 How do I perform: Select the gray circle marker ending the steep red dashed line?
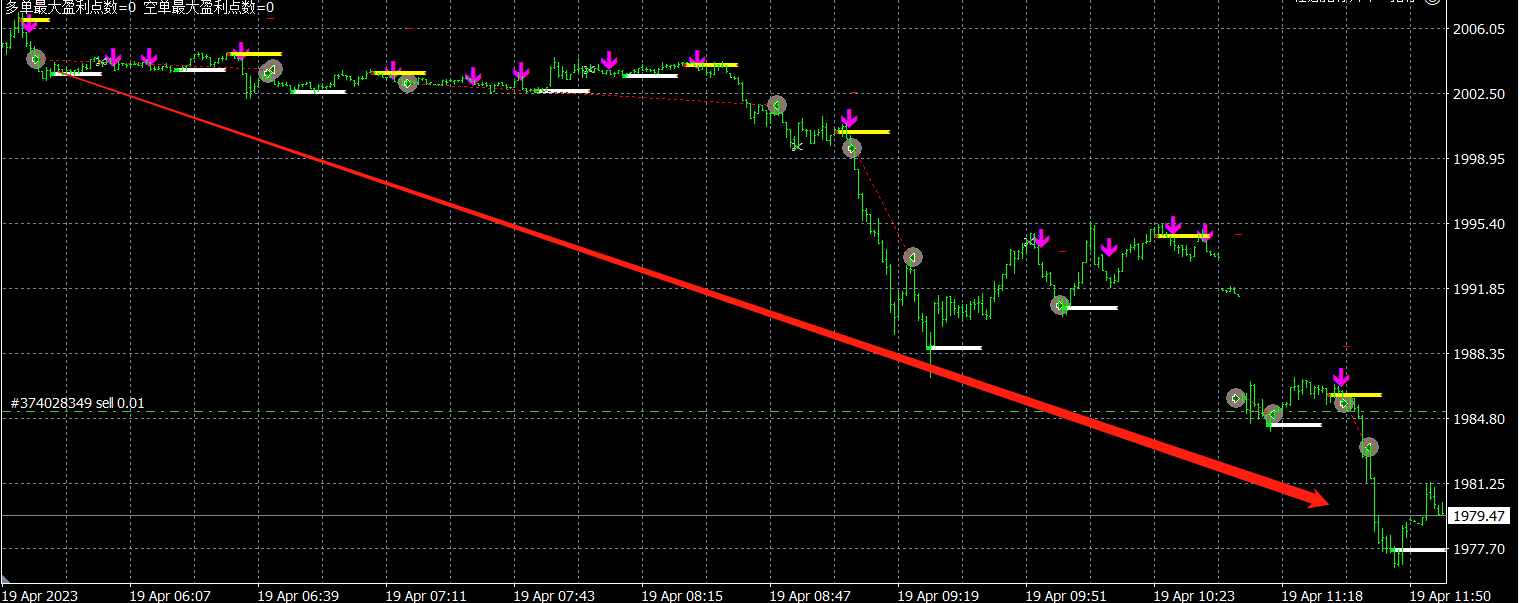[x=912, y=257]
